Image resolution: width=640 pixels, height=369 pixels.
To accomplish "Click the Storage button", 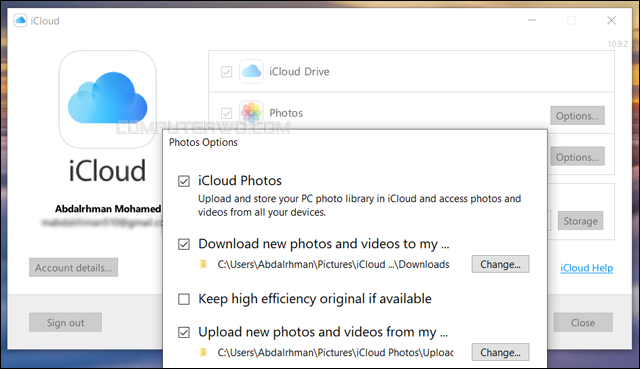I will pyautogui.click(x=580, y=221).
